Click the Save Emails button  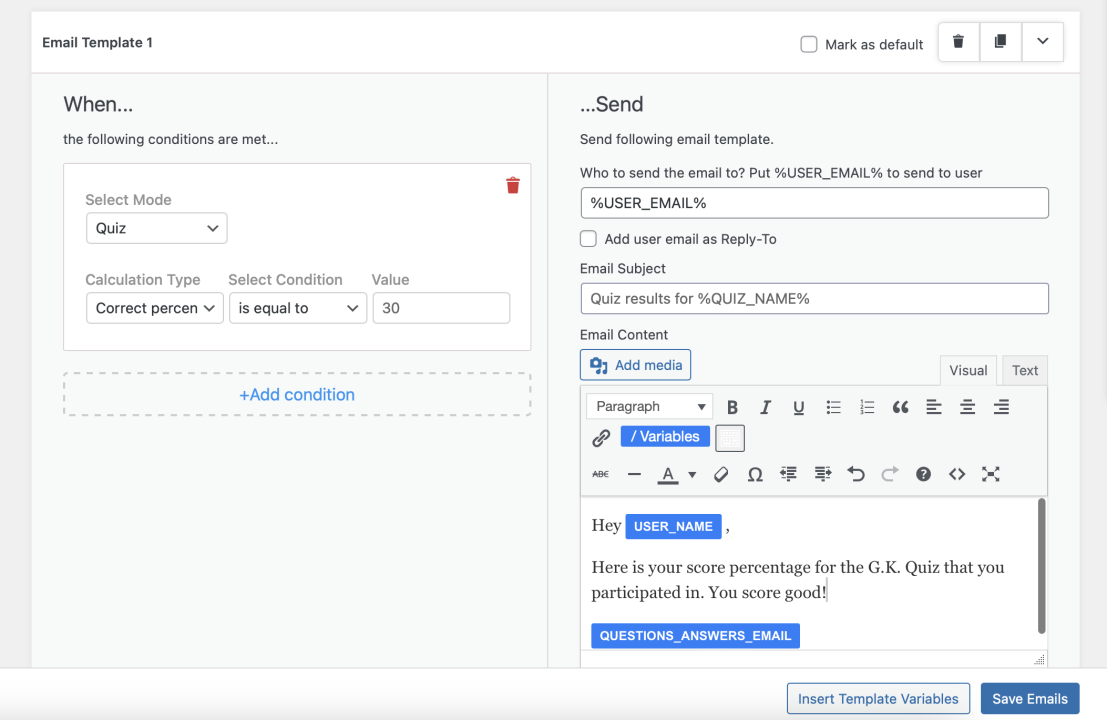(1030, 698)
